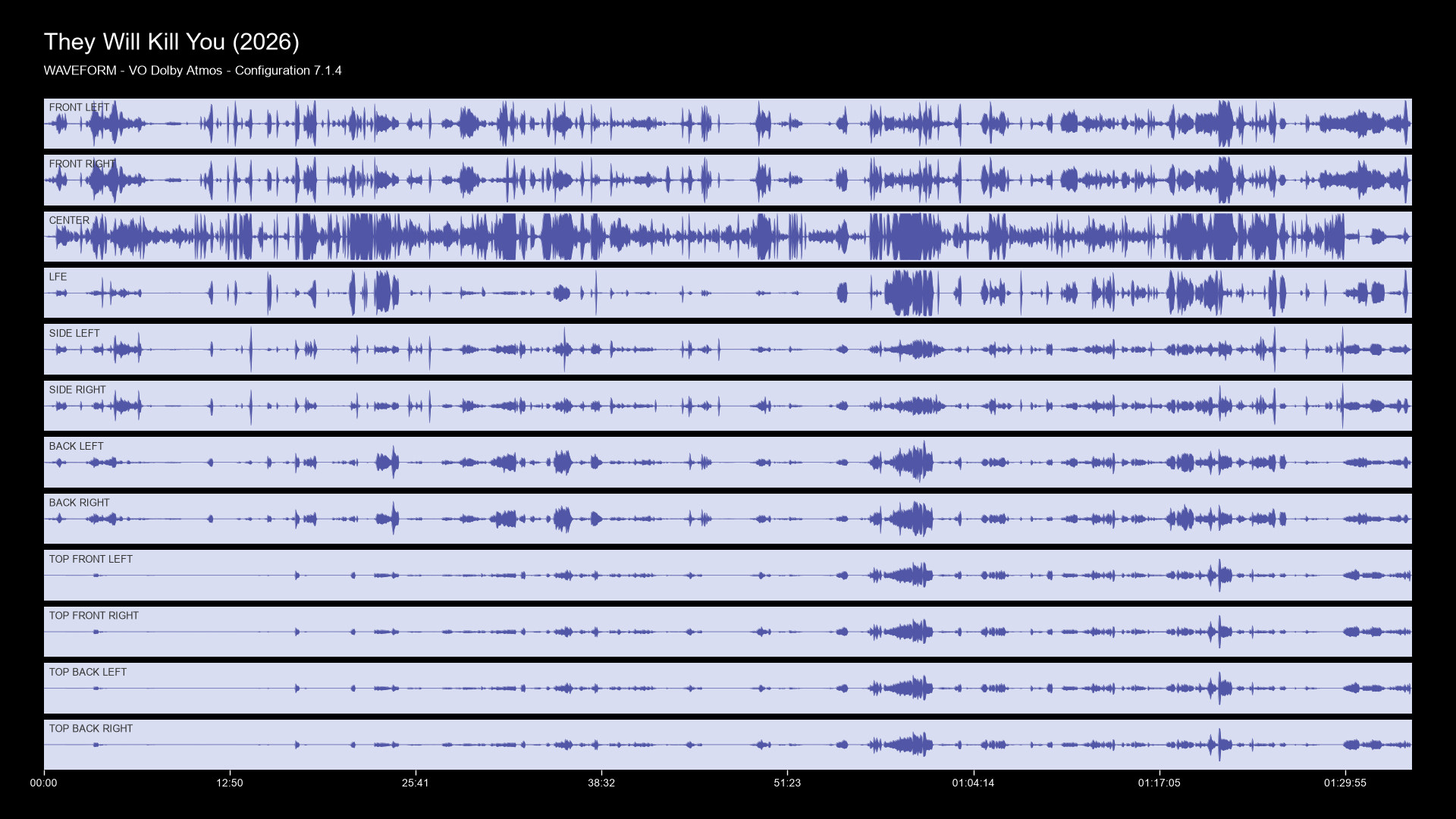This screenshot has width=1456, height=819.
Task: Select the BACK RIGHT channel label
Action: coord(79,503)
